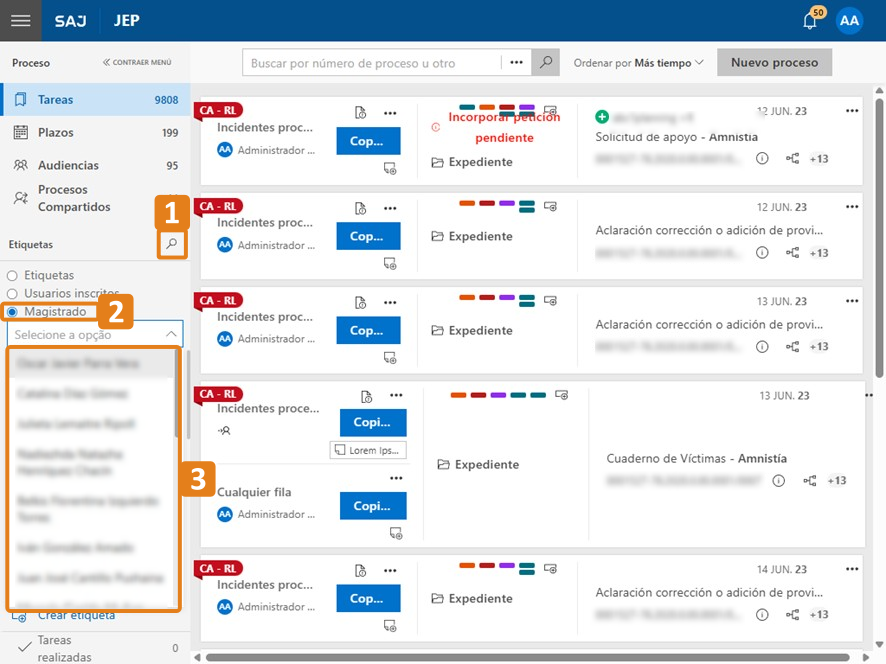Select the Usuarios inscritos radio option
Image resolution: width=886 pixels, height=664 pixels.
[12, 294]
